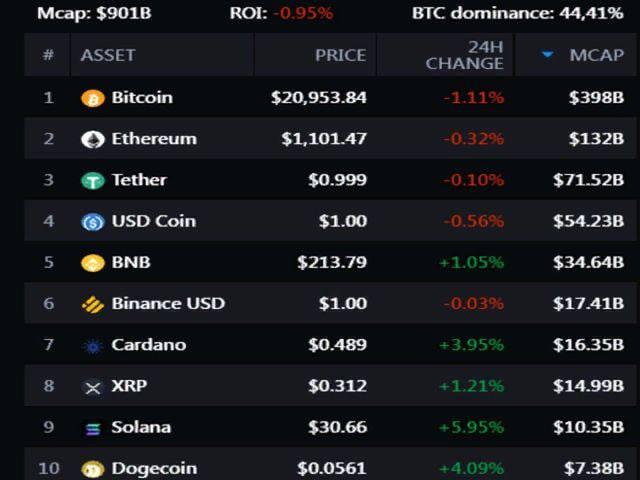Toggle MCAP sort arrow

(547, 54)
